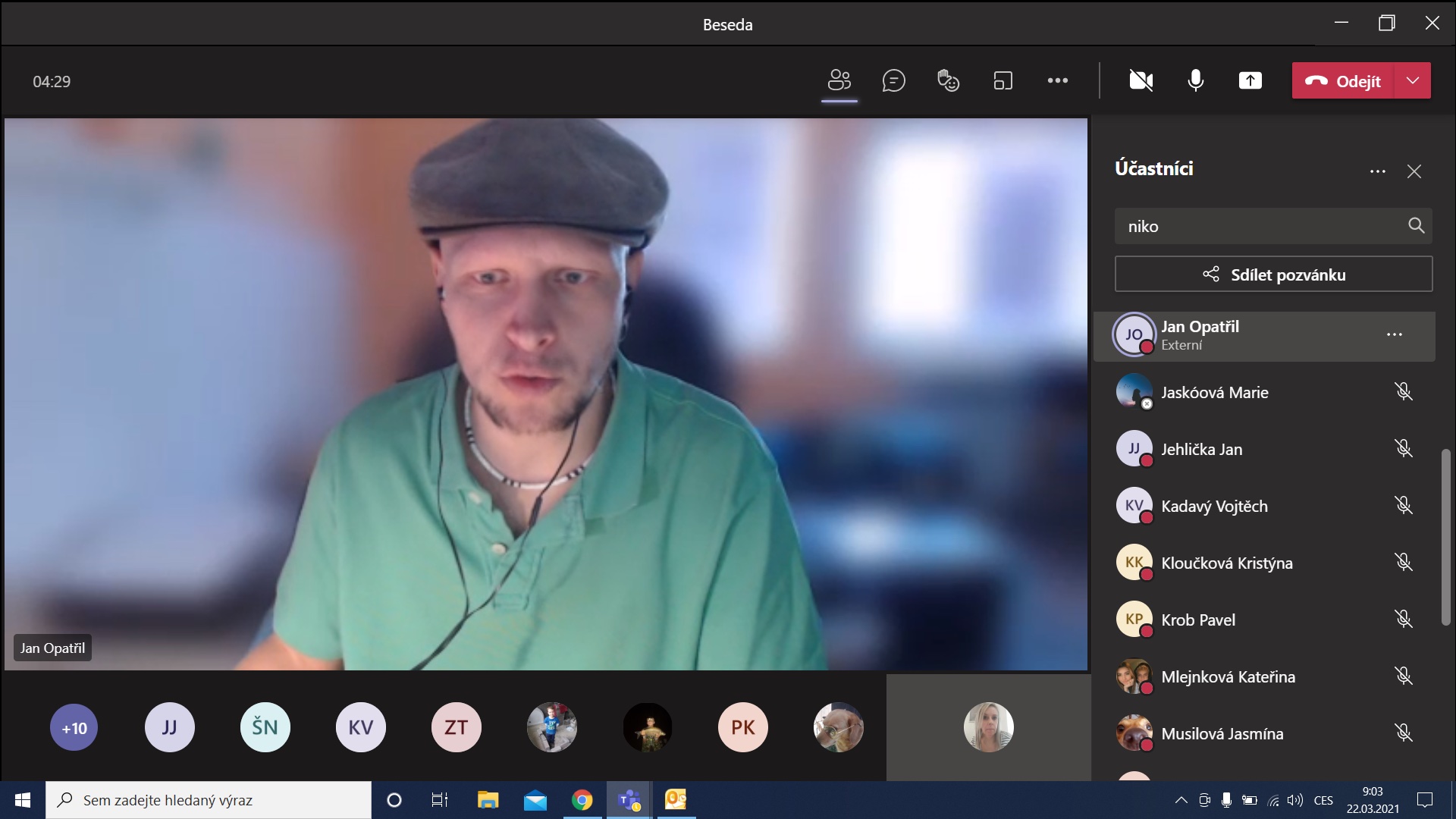The image size is (1456, 819).
Task: Open the raise hand reactions icon
Action: click(948, 80)
